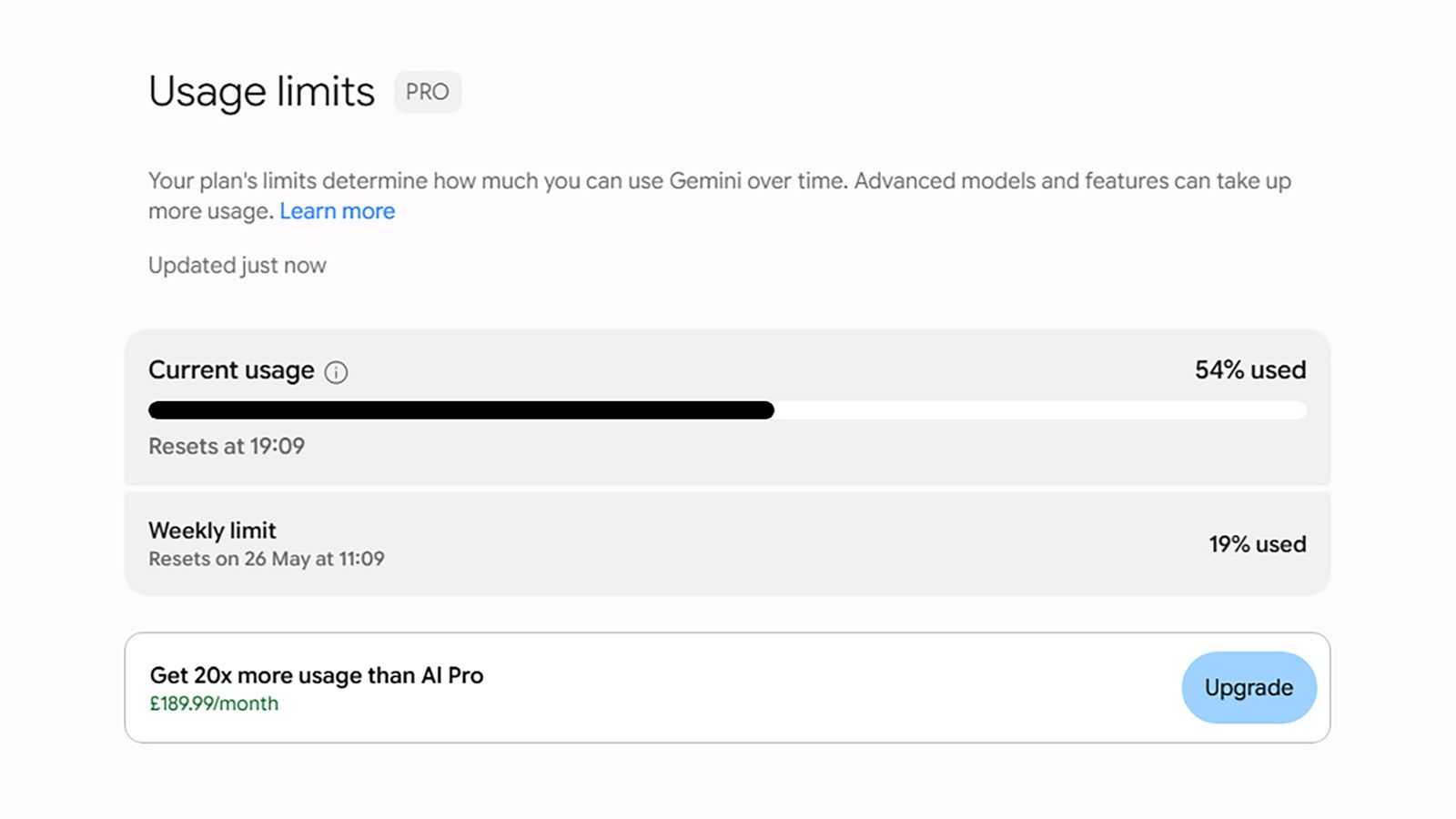Open the Learn more link

pyautogui.click(x=337, y=211)
